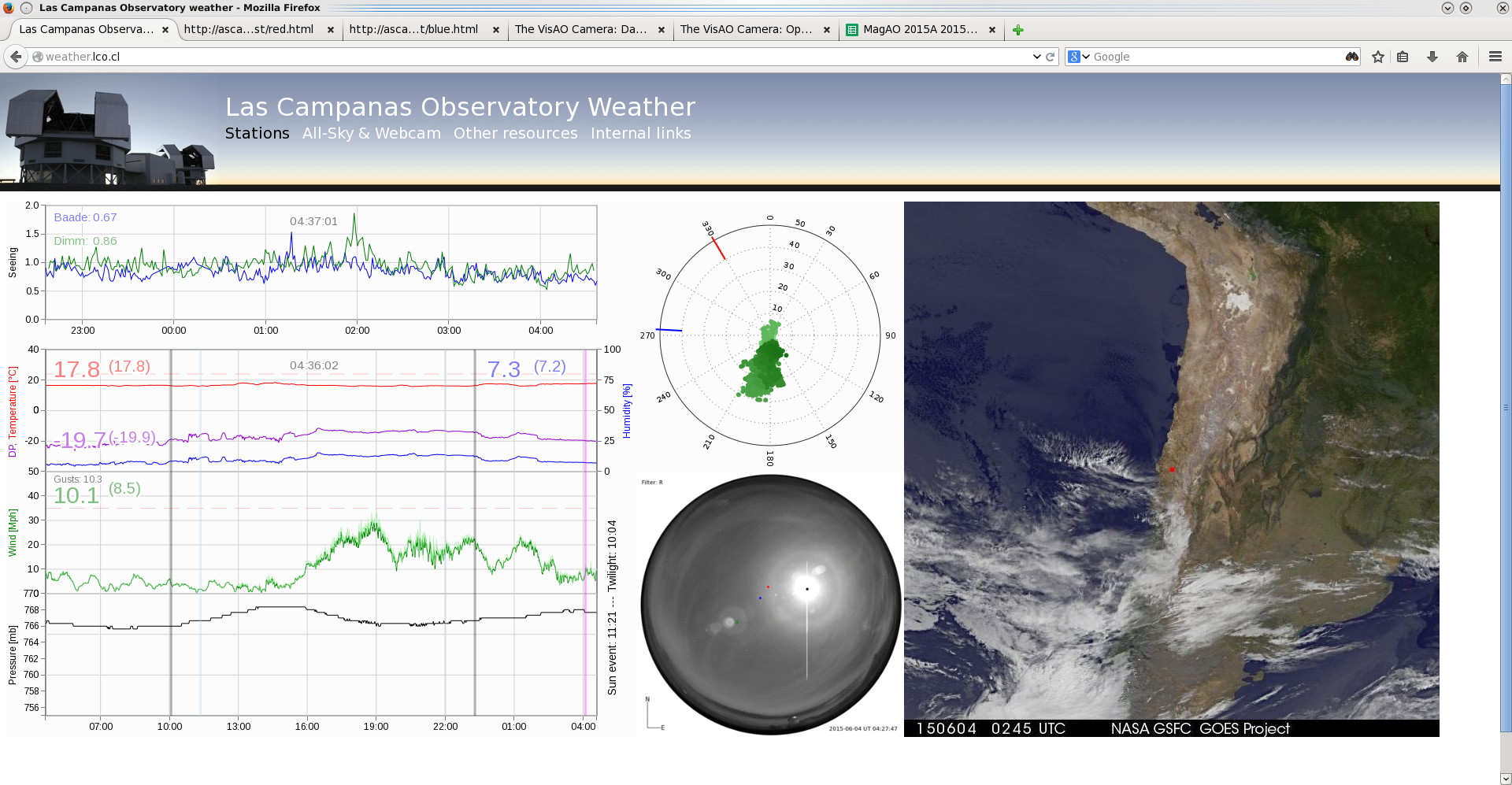Click the GOES satellite cloud image
Image resolution: width=1512 pixels, height=785 pixels.
tap(1171, 468)
